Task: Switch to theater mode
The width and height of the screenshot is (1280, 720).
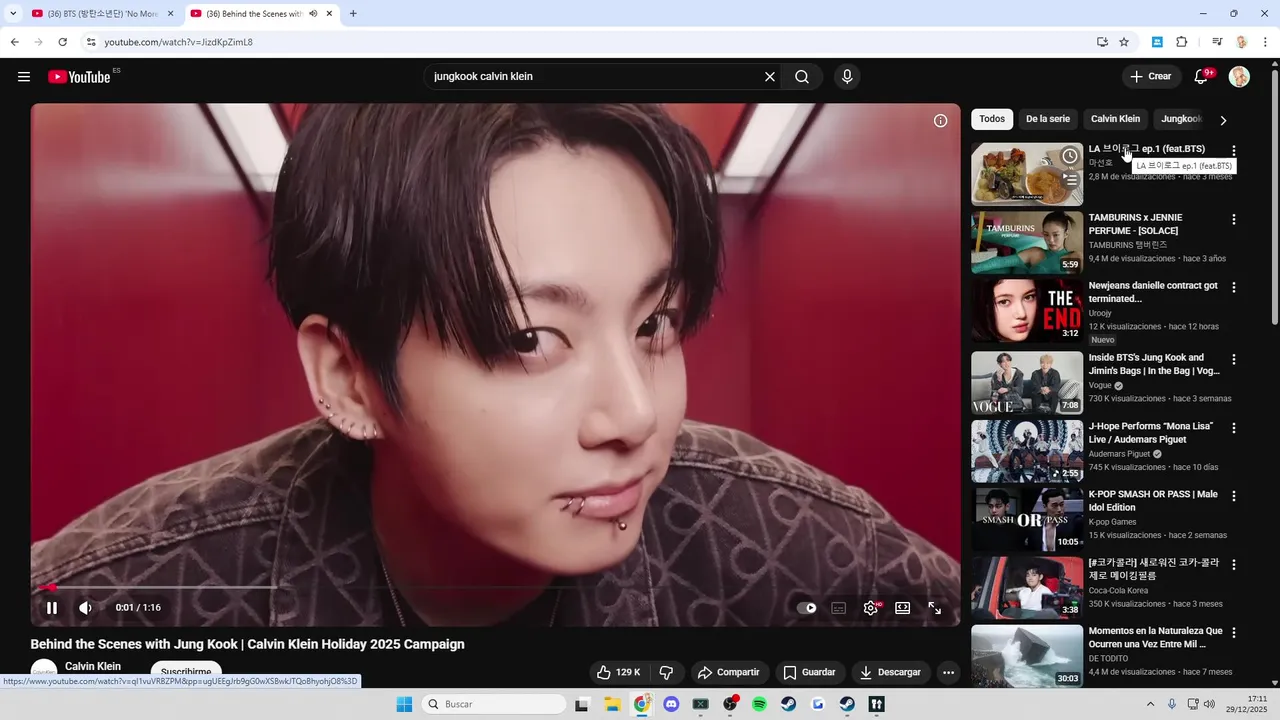Action: coord(902,608)
